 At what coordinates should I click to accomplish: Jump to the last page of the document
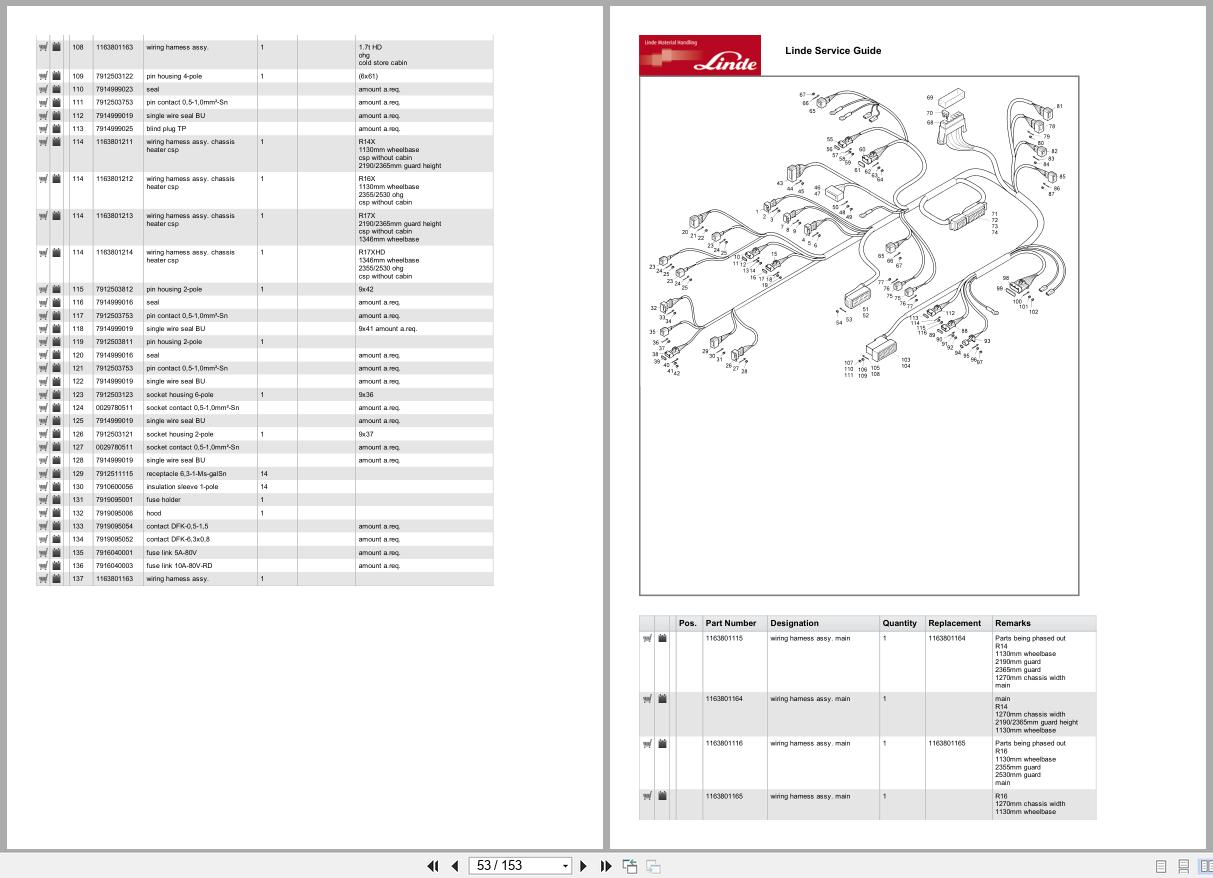click(606, 865)
